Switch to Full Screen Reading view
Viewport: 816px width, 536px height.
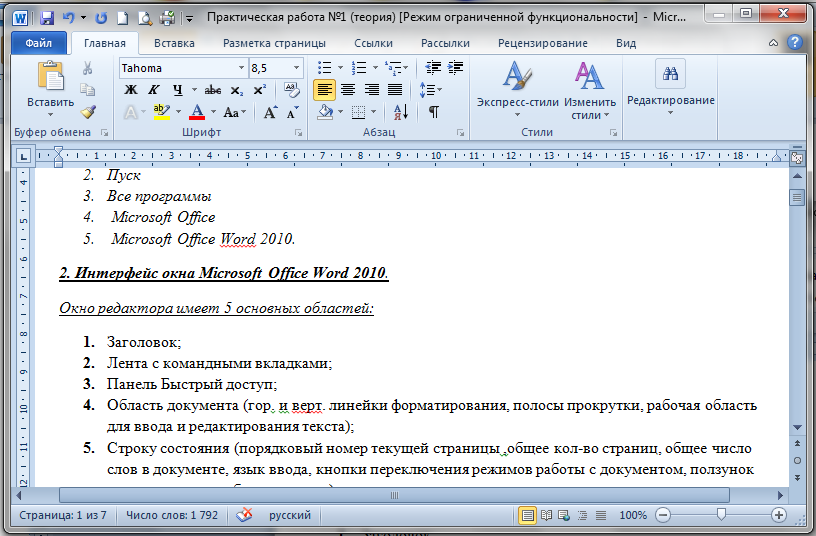click(x=546, y=515)
